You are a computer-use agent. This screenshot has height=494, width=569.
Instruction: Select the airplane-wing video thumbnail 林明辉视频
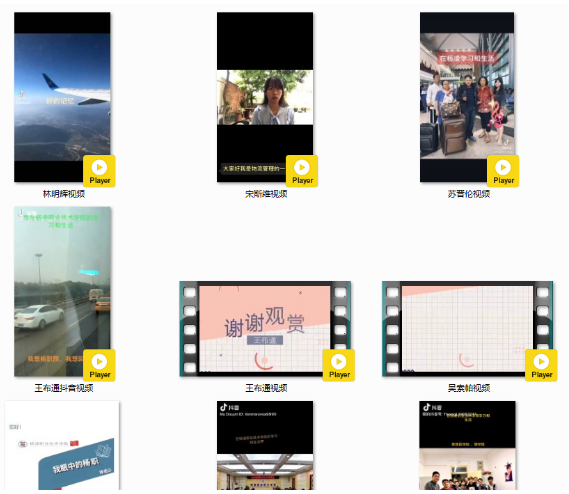(x=62, y=97)
